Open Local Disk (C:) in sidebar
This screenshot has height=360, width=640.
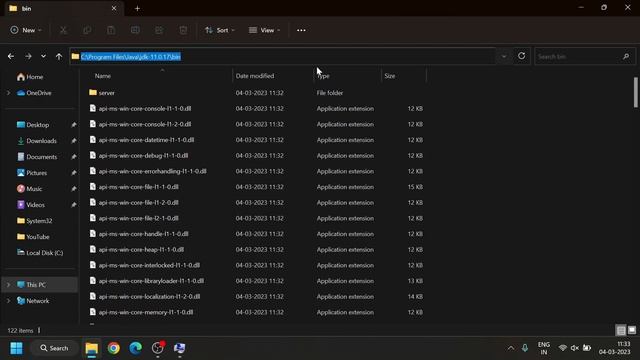point(40,253)
